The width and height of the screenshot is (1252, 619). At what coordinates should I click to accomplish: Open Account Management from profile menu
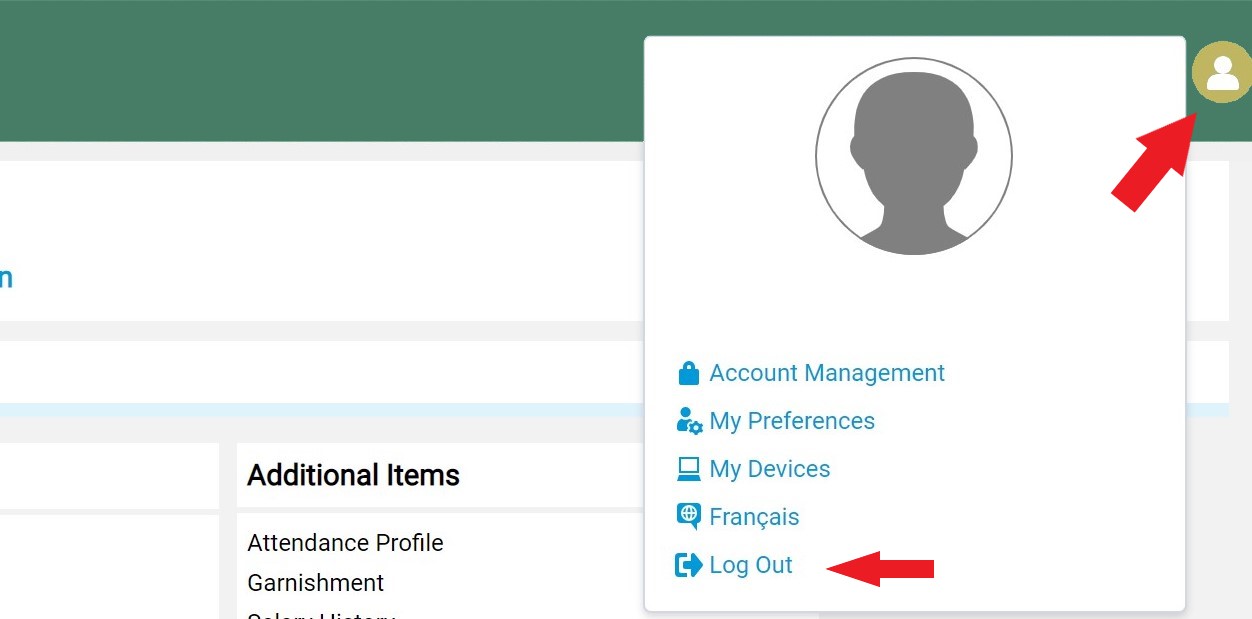pos(826,373)
